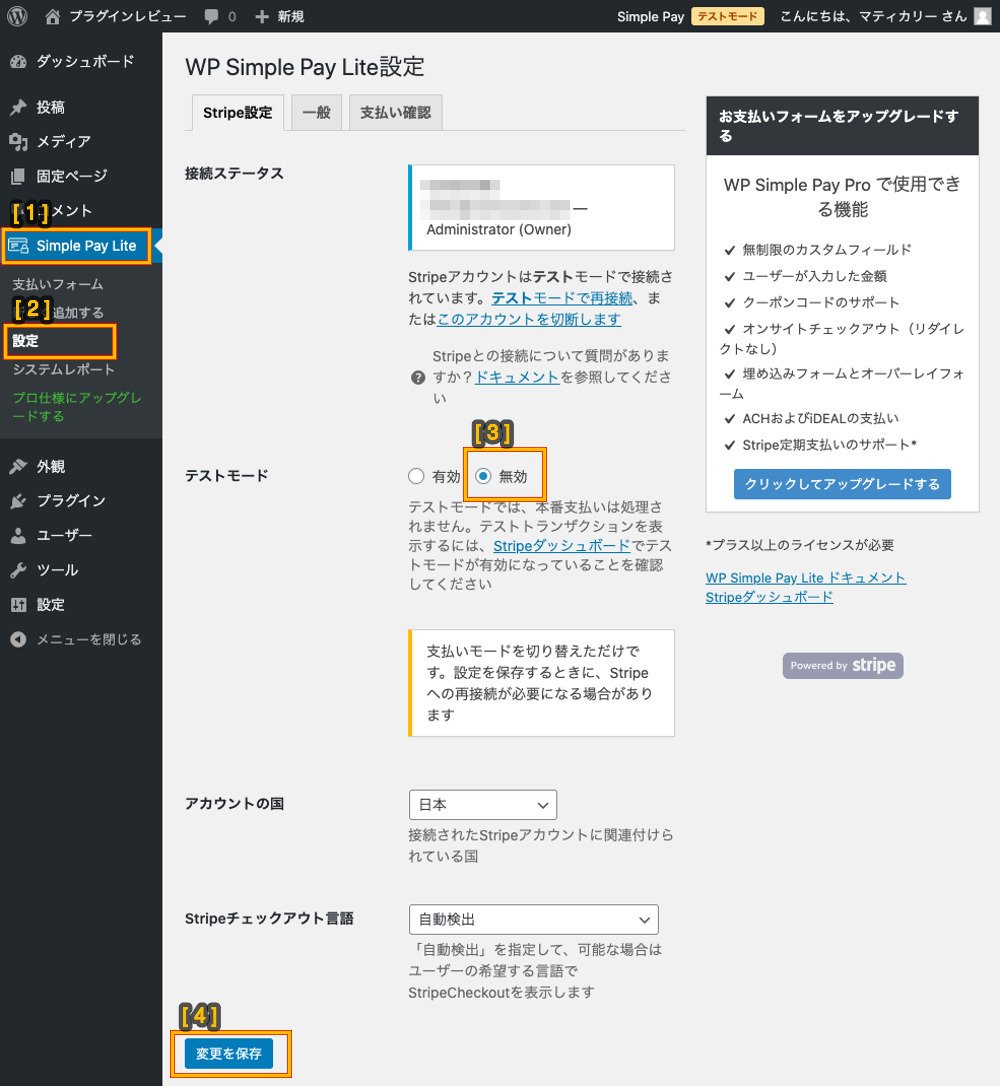This screenshot has height=1086, width=1000.
Task: Click the テストモードで再接続 link
Action: tap(562, 299)
